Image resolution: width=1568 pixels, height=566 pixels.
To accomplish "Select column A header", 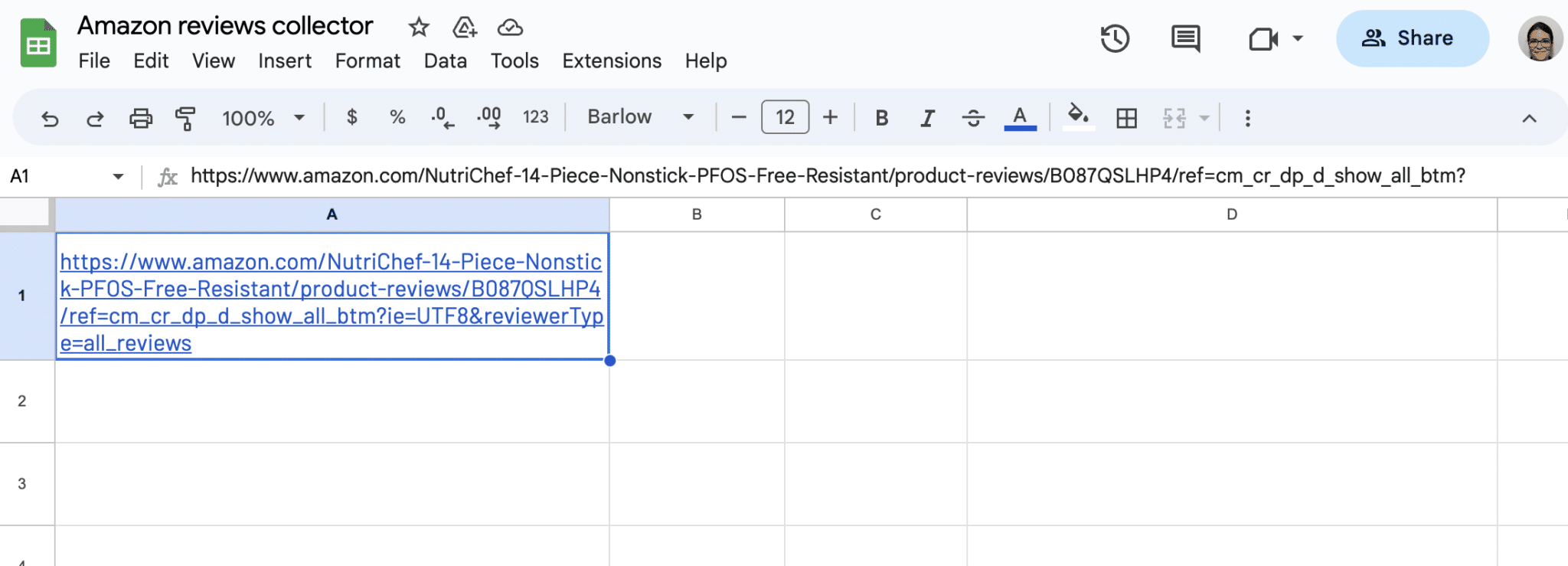I will (x=332, y=214).
